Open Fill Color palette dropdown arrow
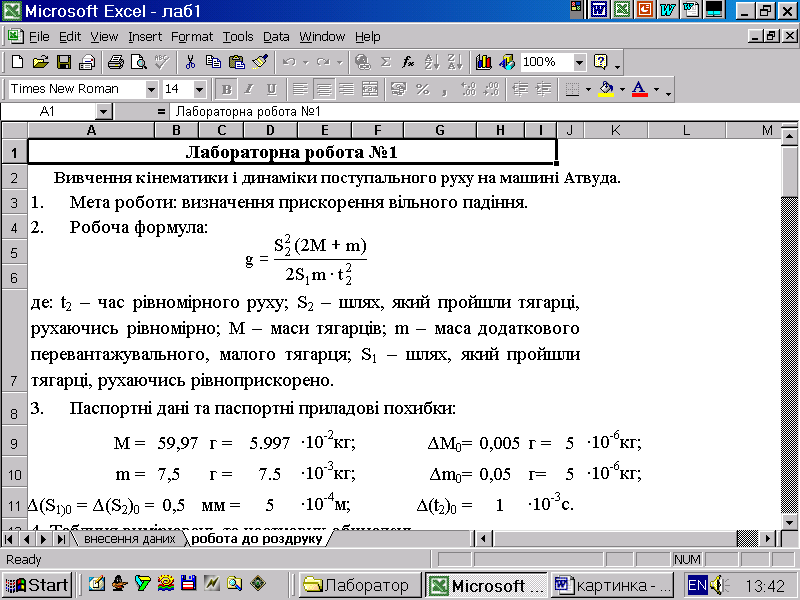The height and width of the screenshot is (600, 800). point(622,90)
